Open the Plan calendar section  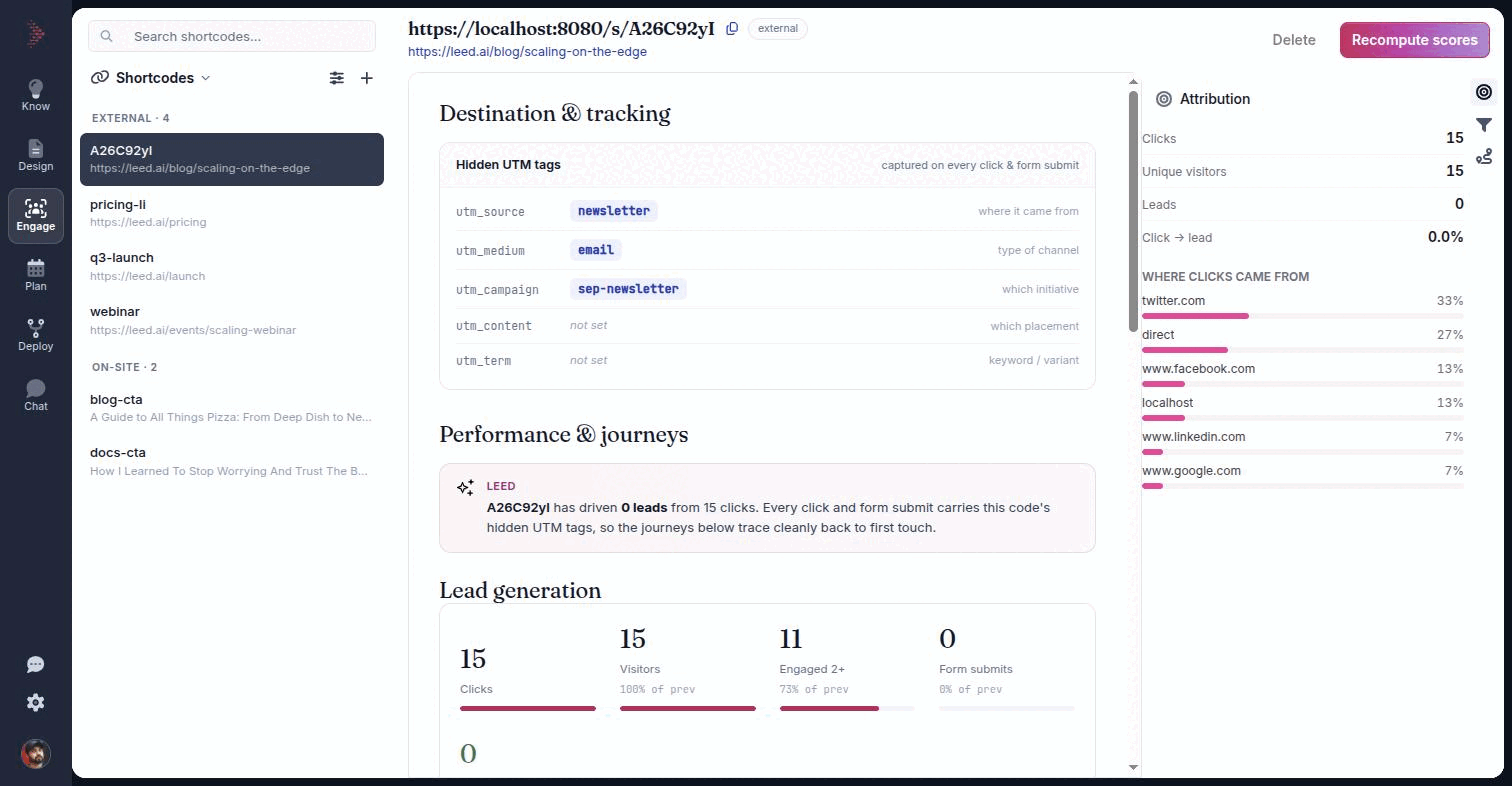35,275
